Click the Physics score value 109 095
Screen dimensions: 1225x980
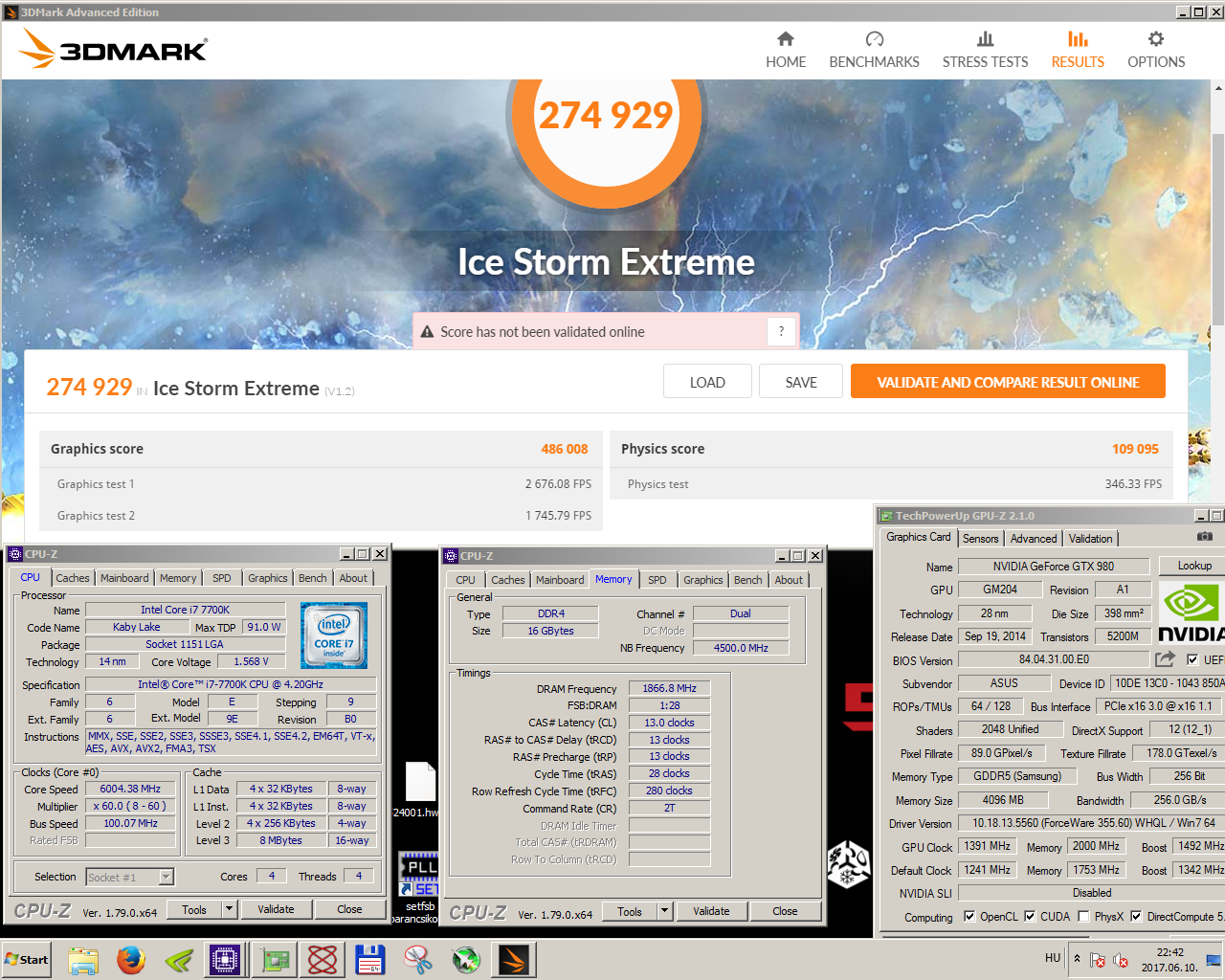tap(1135, 449)
